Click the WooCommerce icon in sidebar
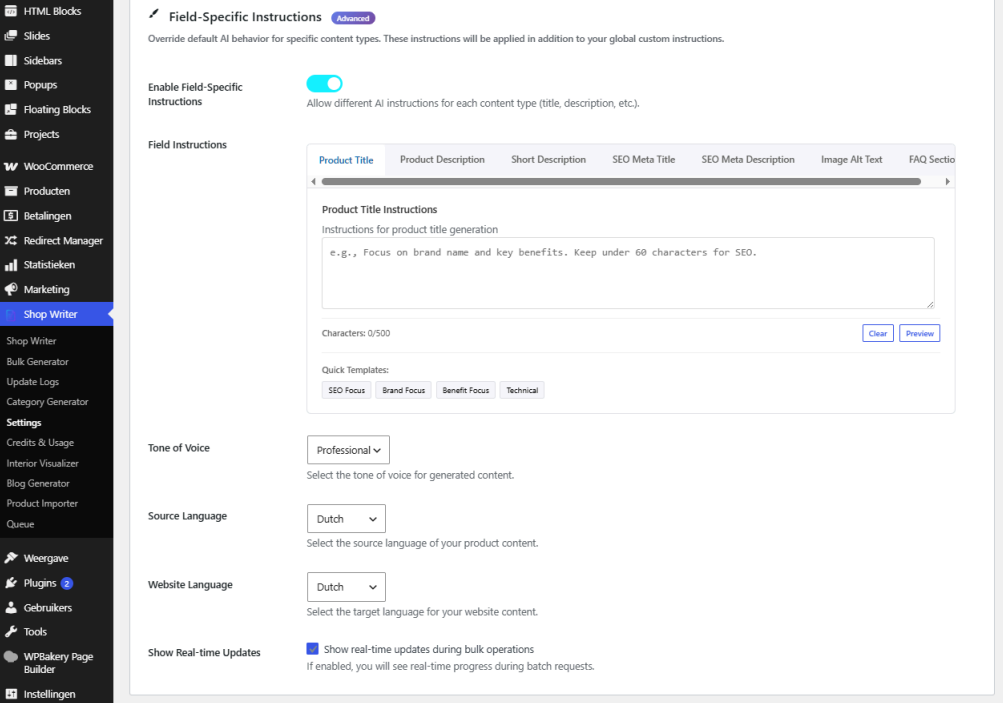The height and width of the screenshot is (703, 1003). (11, 166)
